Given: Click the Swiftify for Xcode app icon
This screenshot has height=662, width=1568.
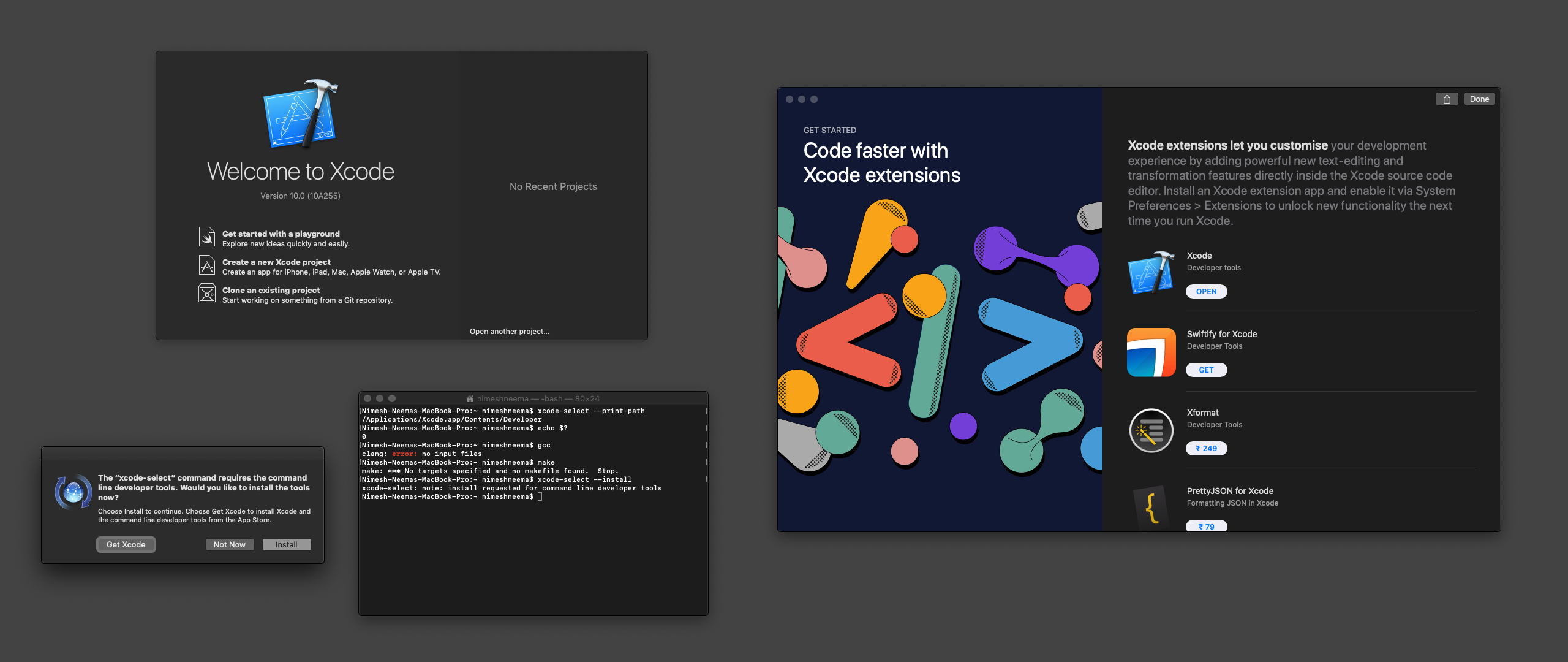Looking at the screenshot, I should point(1151,352).
